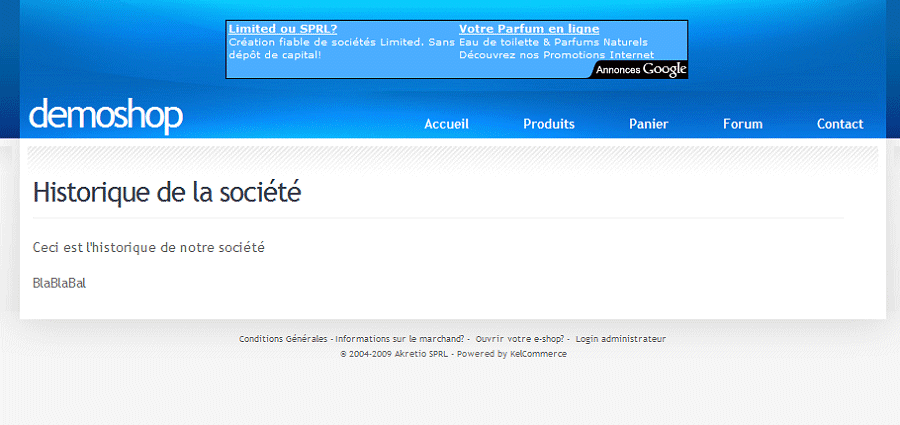Click the 'Historique de la société' heading
The width and height of the screenshot is (900, 425).
pos(166,192)
